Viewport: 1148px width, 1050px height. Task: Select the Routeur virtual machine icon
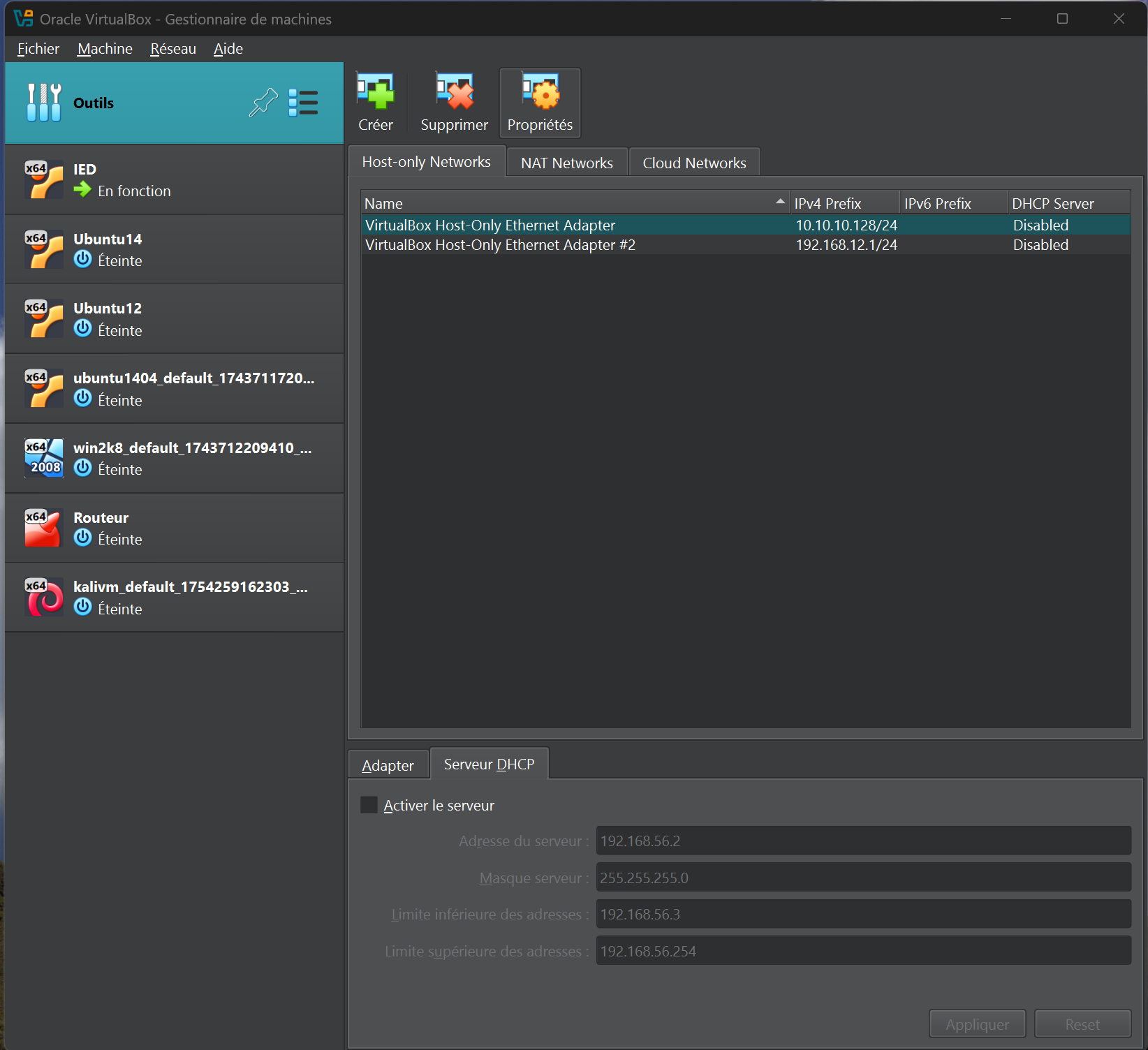[43, 528]
